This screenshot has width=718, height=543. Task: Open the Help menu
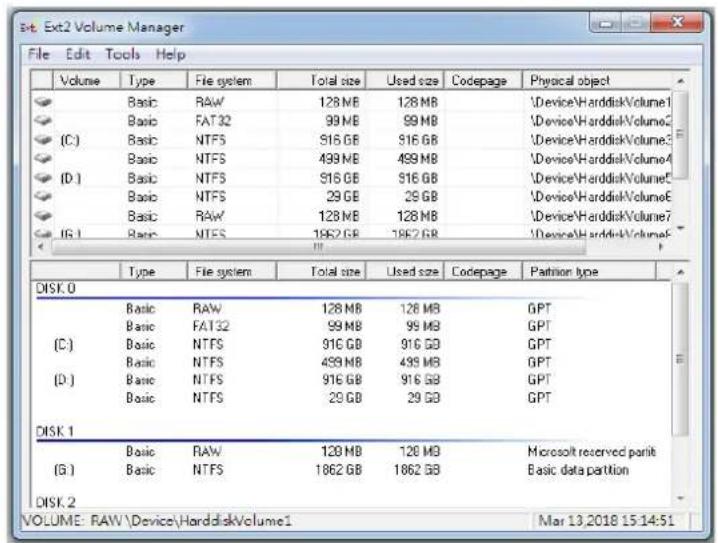(x=170, y=54)
